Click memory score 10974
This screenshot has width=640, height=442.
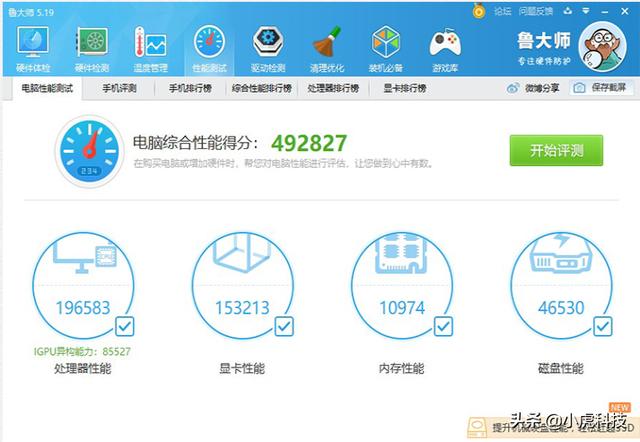pos(402,308)
